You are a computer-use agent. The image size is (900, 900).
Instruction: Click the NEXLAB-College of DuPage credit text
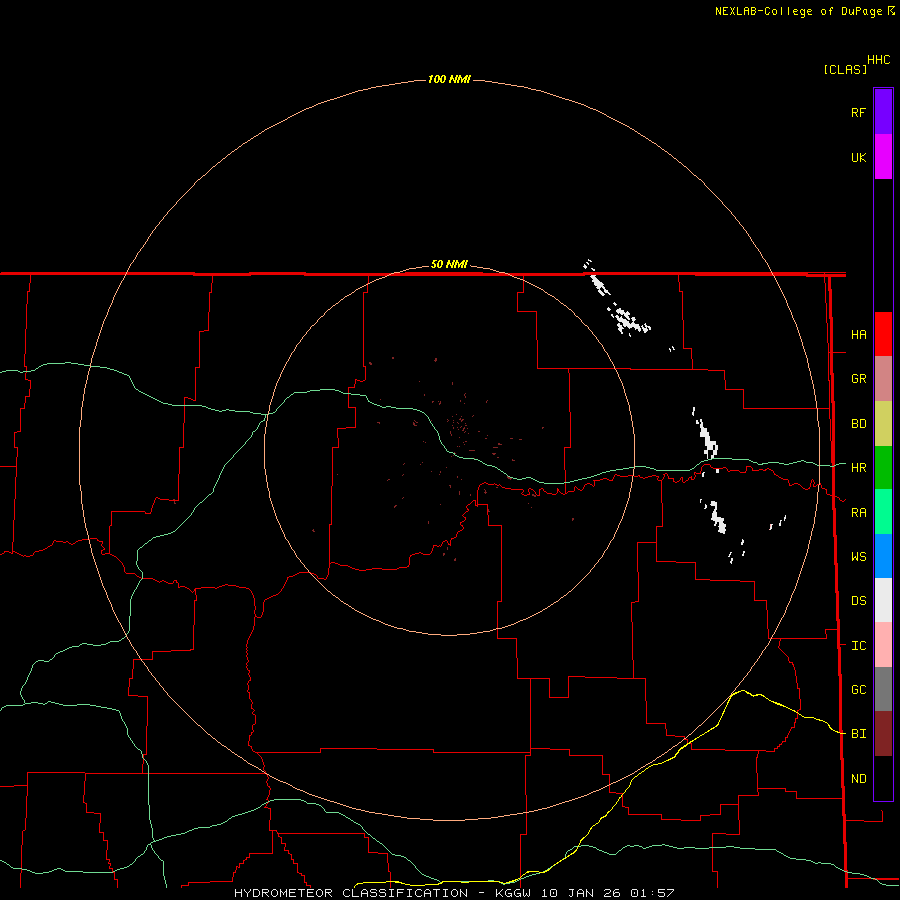[x=798, y=11]
